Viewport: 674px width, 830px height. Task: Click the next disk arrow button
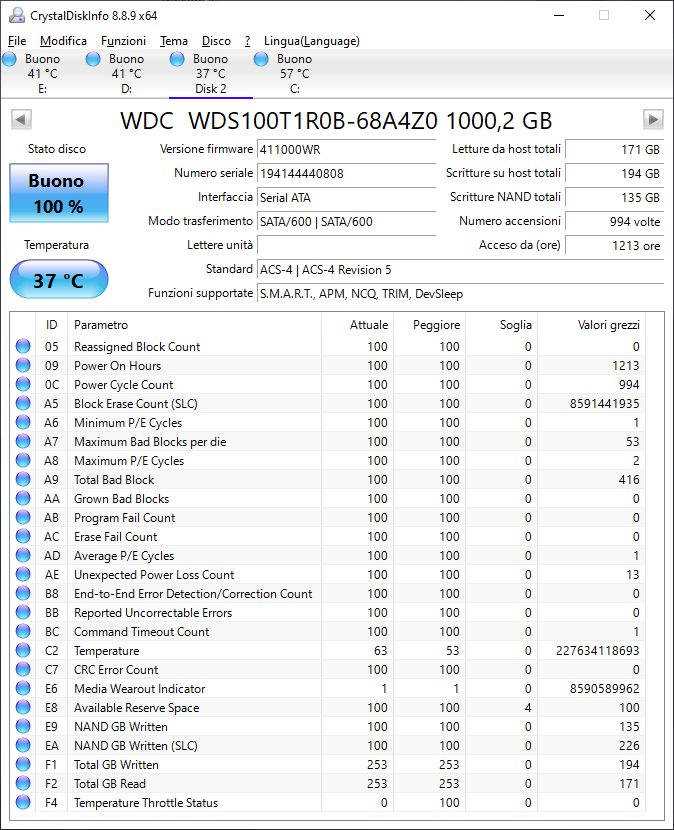click(x=653, y=120)
